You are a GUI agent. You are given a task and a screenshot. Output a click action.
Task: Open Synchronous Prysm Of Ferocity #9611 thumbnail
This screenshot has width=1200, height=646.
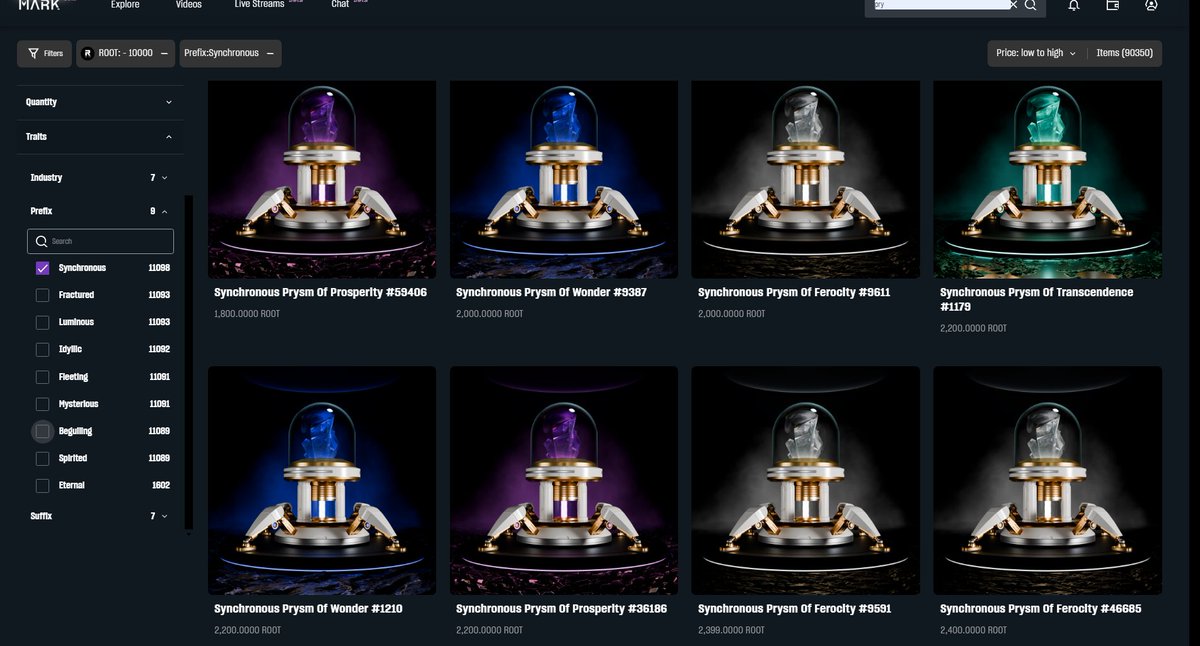click(806, 179)
